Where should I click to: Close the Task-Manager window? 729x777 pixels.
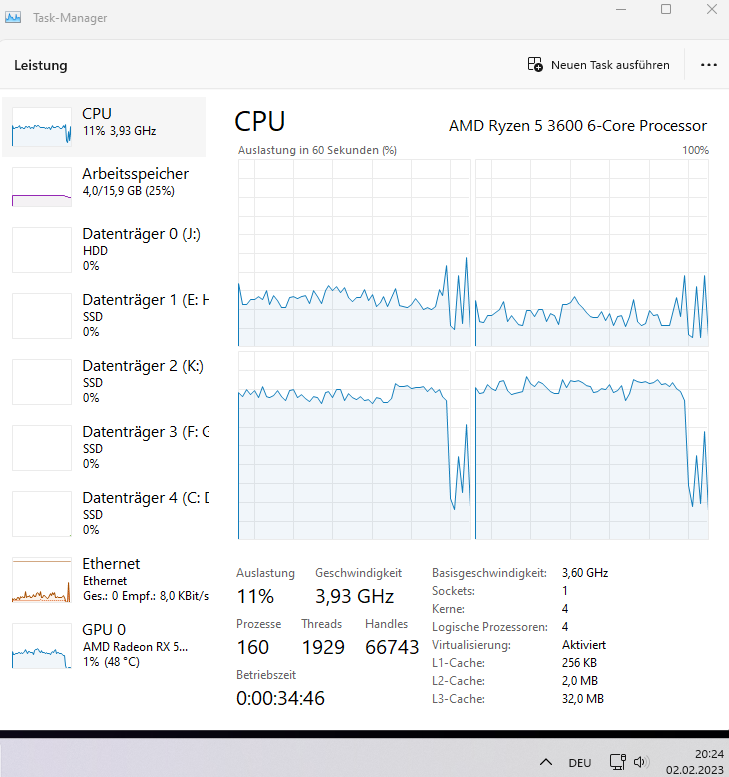[x=712, y=9]
